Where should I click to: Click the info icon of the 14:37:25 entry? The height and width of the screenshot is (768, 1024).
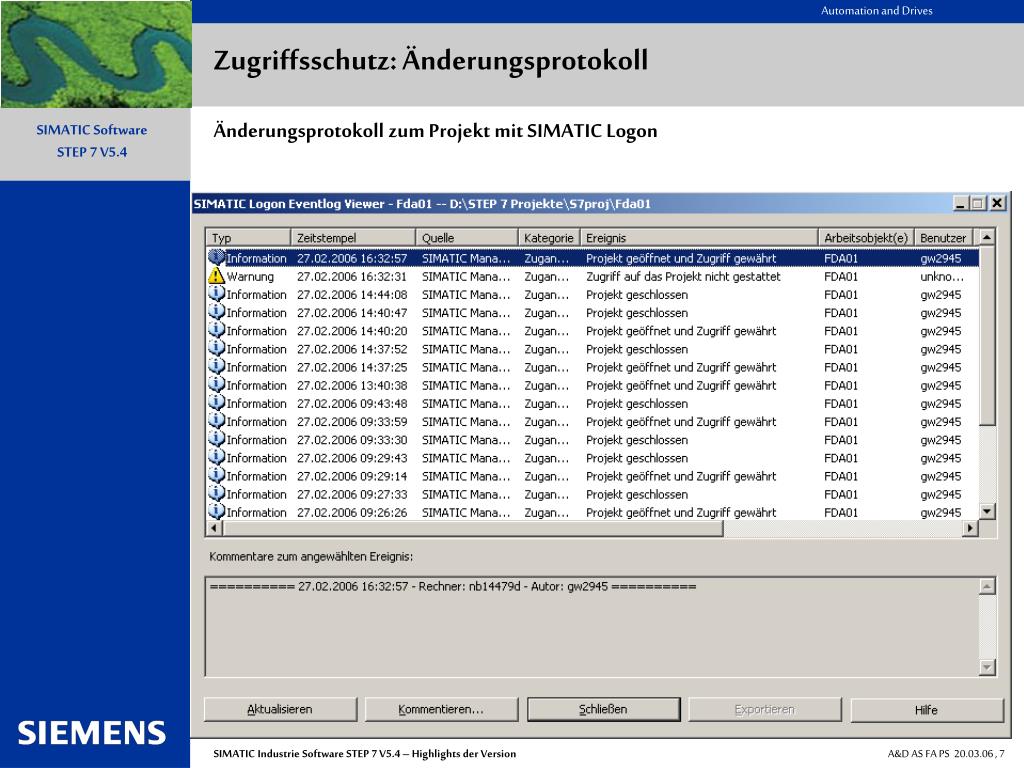click(217, 367)
